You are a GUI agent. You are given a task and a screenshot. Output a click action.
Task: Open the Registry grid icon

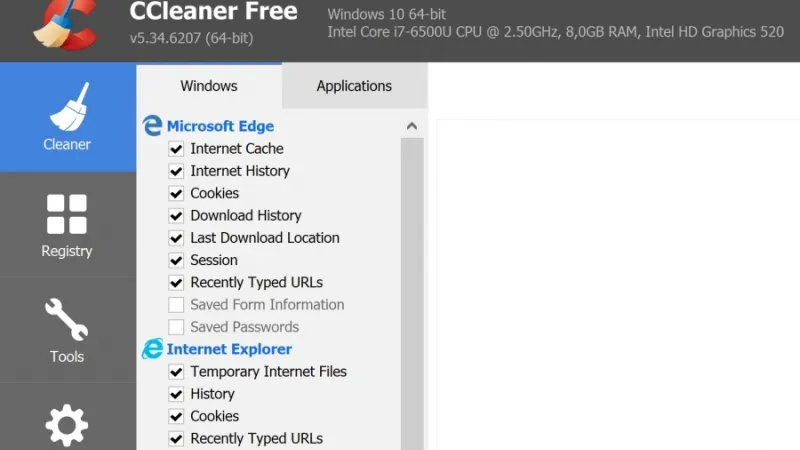point(67,214)
